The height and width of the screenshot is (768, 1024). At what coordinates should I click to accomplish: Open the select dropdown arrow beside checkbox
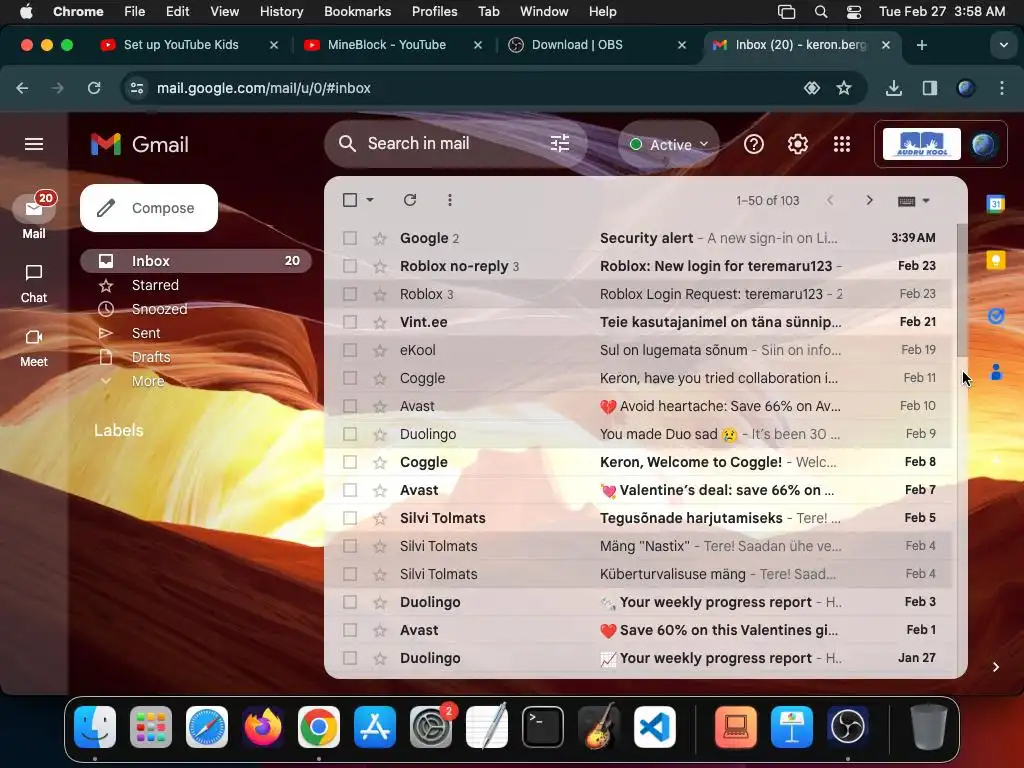coord(370,200)
